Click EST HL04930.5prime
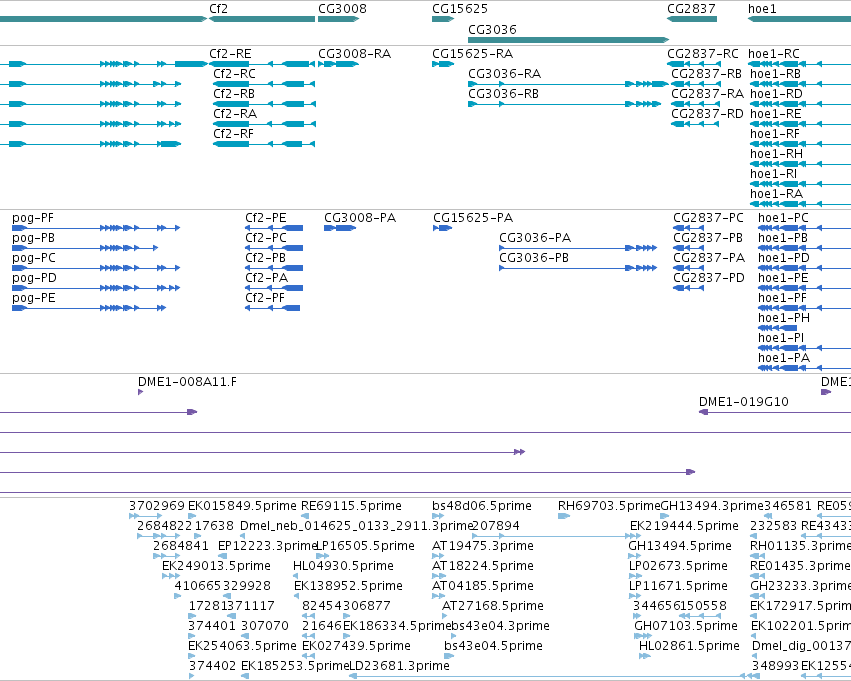Viewport: 851px width, 681px height. coord(343,565)
